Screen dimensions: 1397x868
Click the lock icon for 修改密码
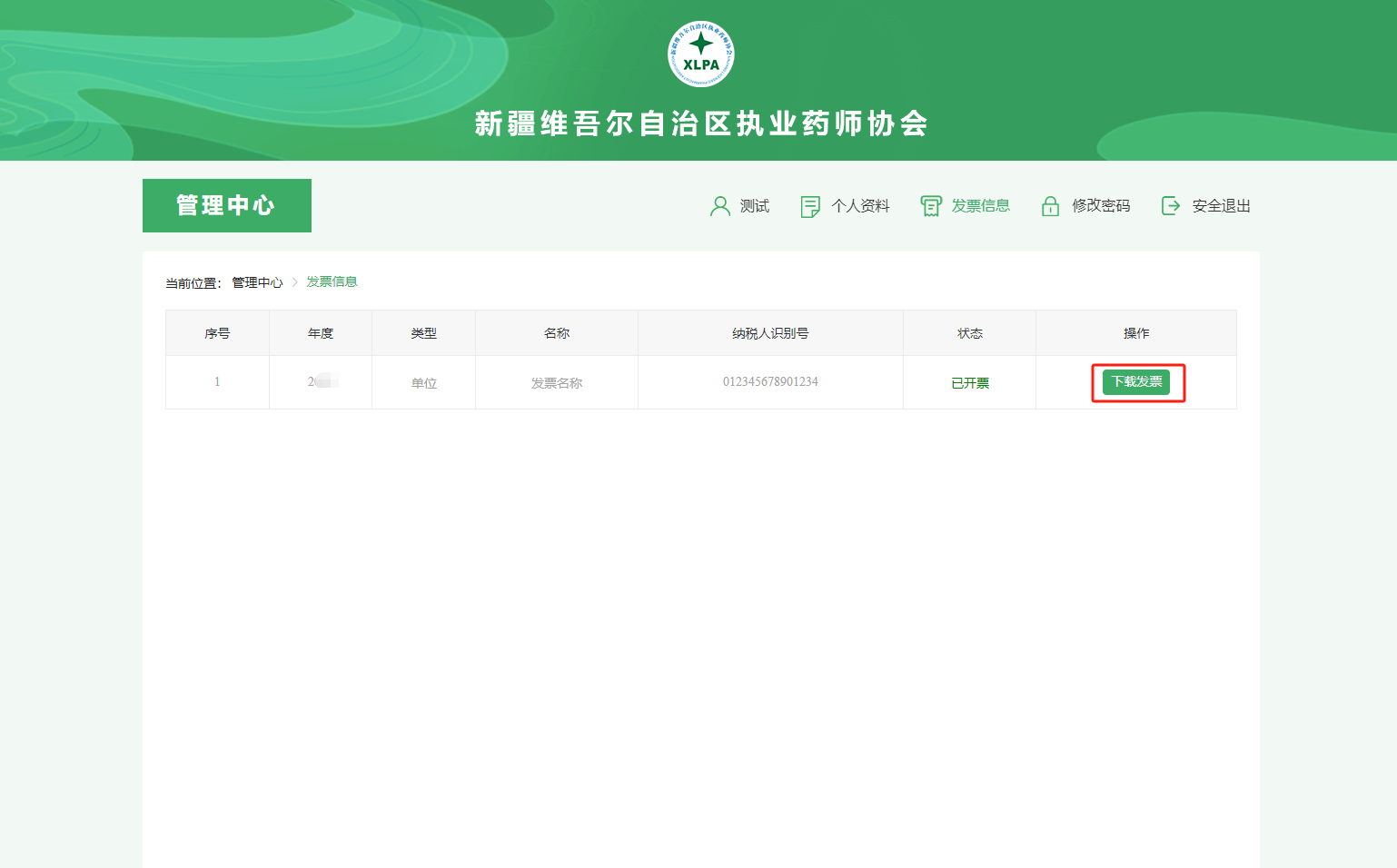(x=1050, y=206)
